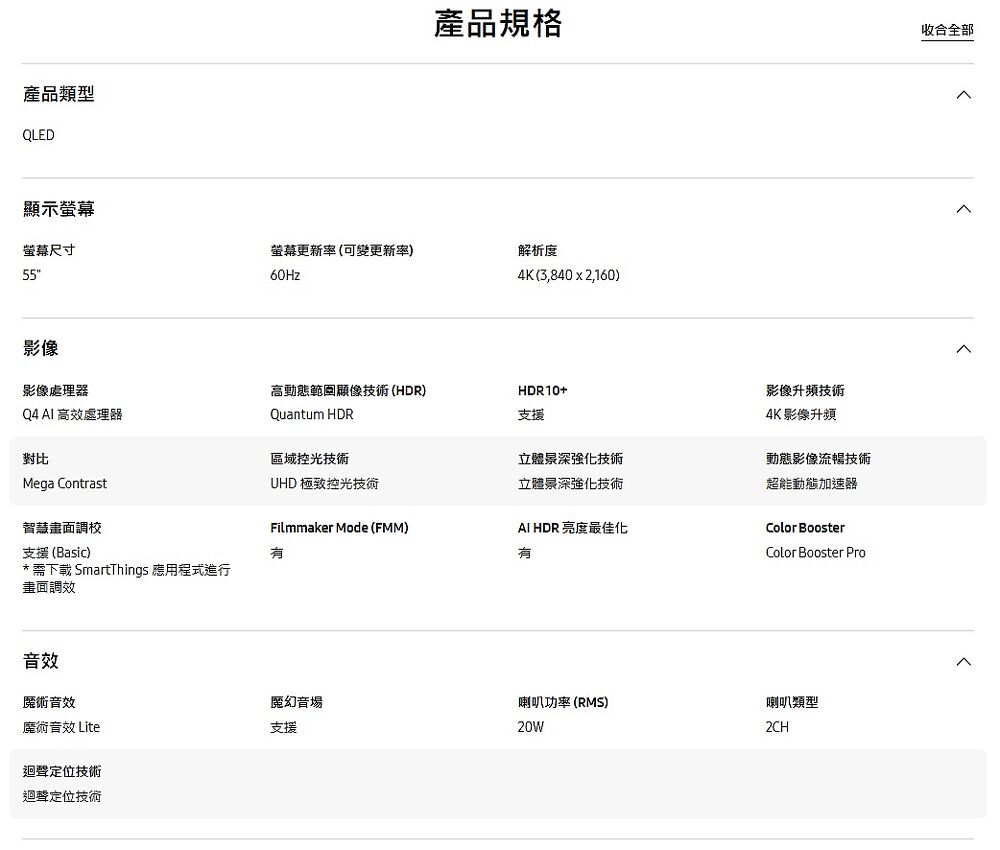Select 支援 under HDR10+
1000x850 pixels.
point(531,414)
